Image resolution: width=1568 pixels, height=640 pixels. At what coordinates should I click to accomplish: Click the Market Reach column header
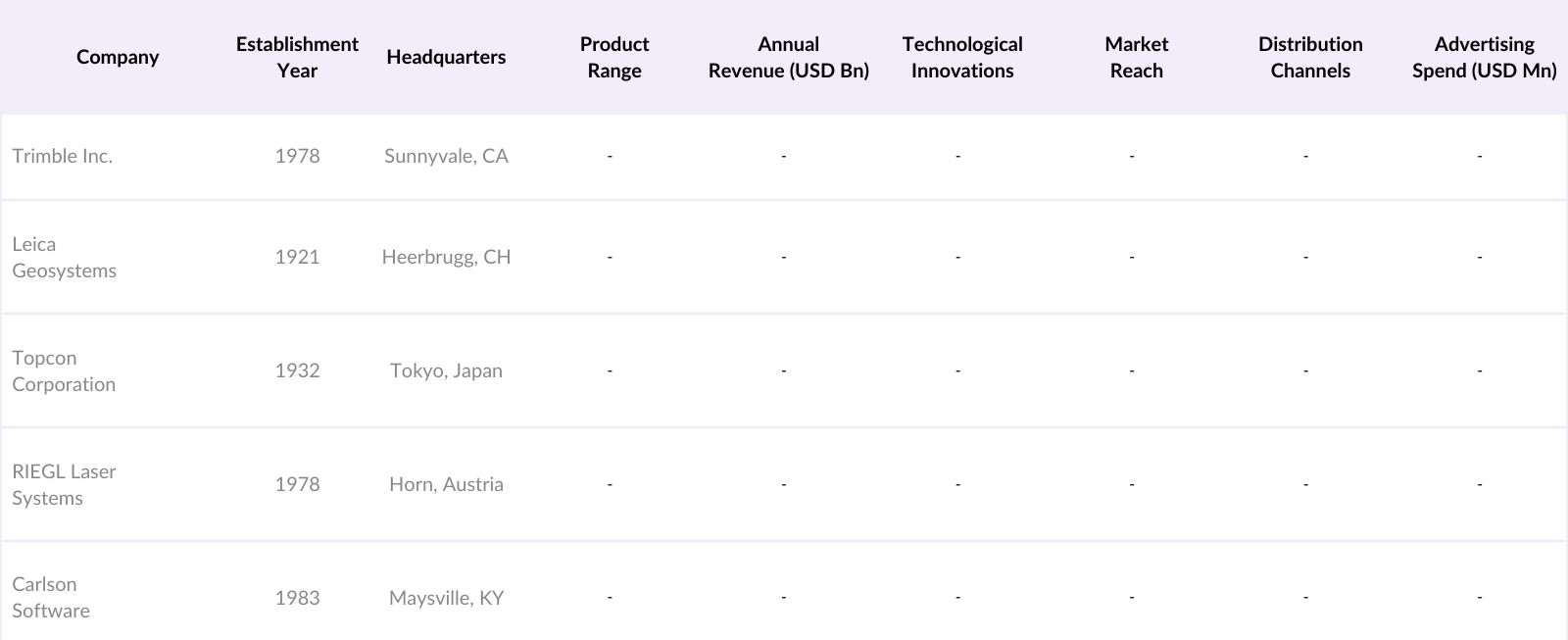coord(1136,57)
